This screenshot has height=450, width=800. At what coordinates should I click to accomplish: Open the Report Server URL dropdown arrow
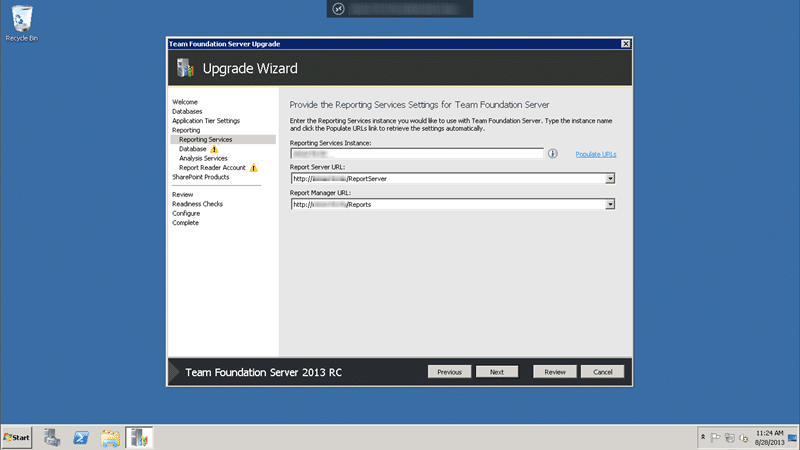pos(610,179)
